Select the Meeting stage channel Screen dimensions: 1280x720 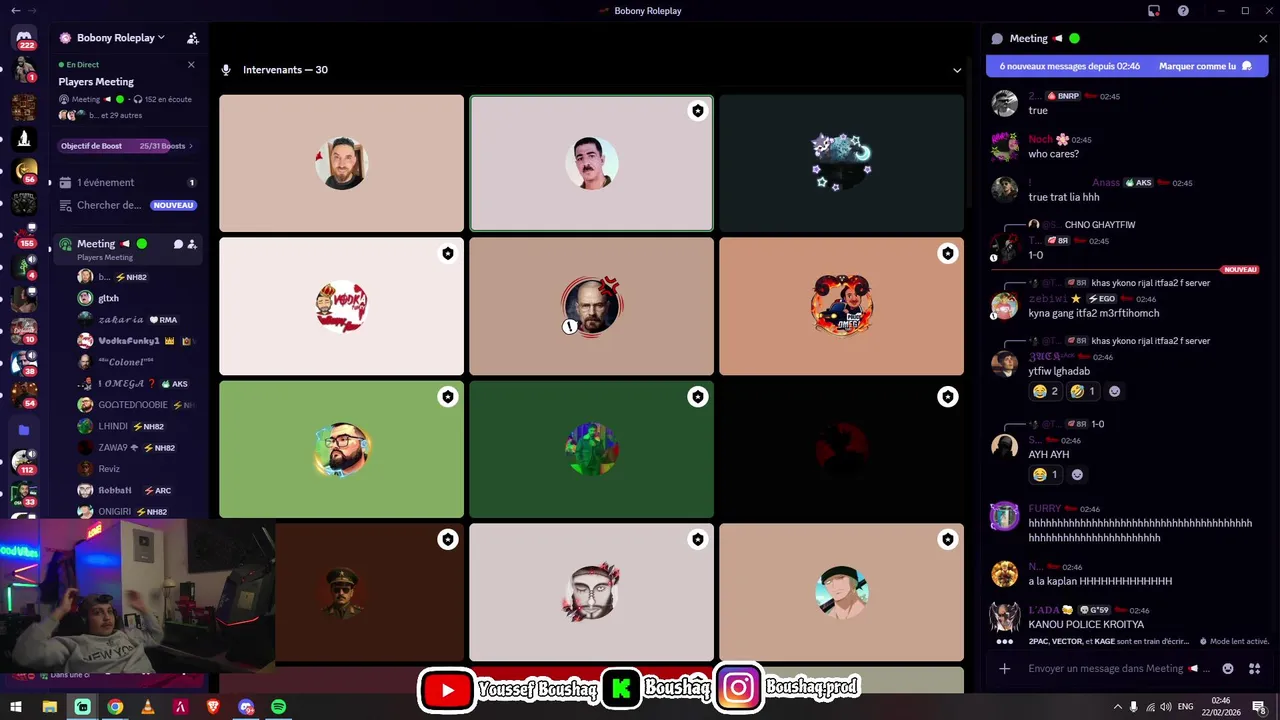128,249
